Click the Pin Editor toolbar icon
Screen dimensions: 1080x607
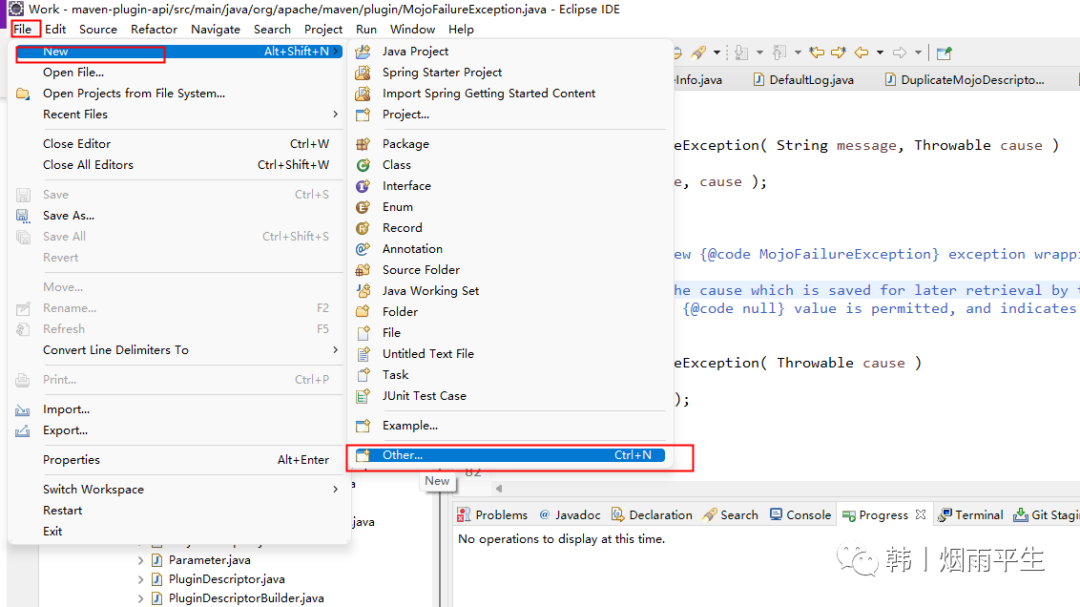pyautogui.click(x=944, y=53)
